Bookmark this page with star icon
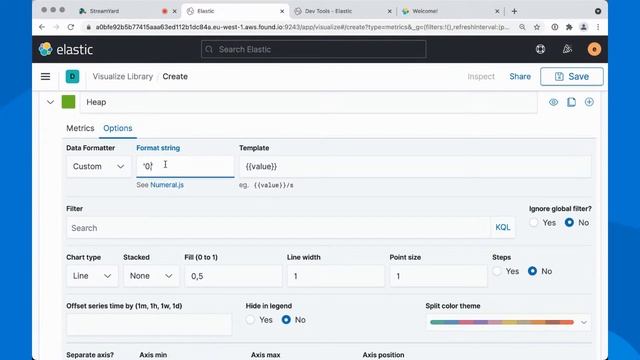640x360 pixels. coord(537,27)
